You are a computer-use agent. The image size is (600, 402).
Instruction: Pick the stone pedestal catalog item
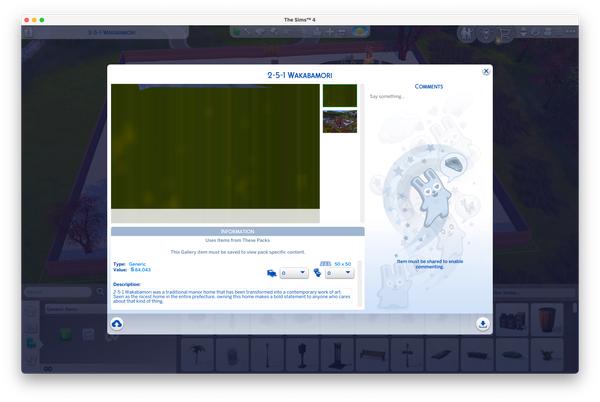(x=337, y=355)
